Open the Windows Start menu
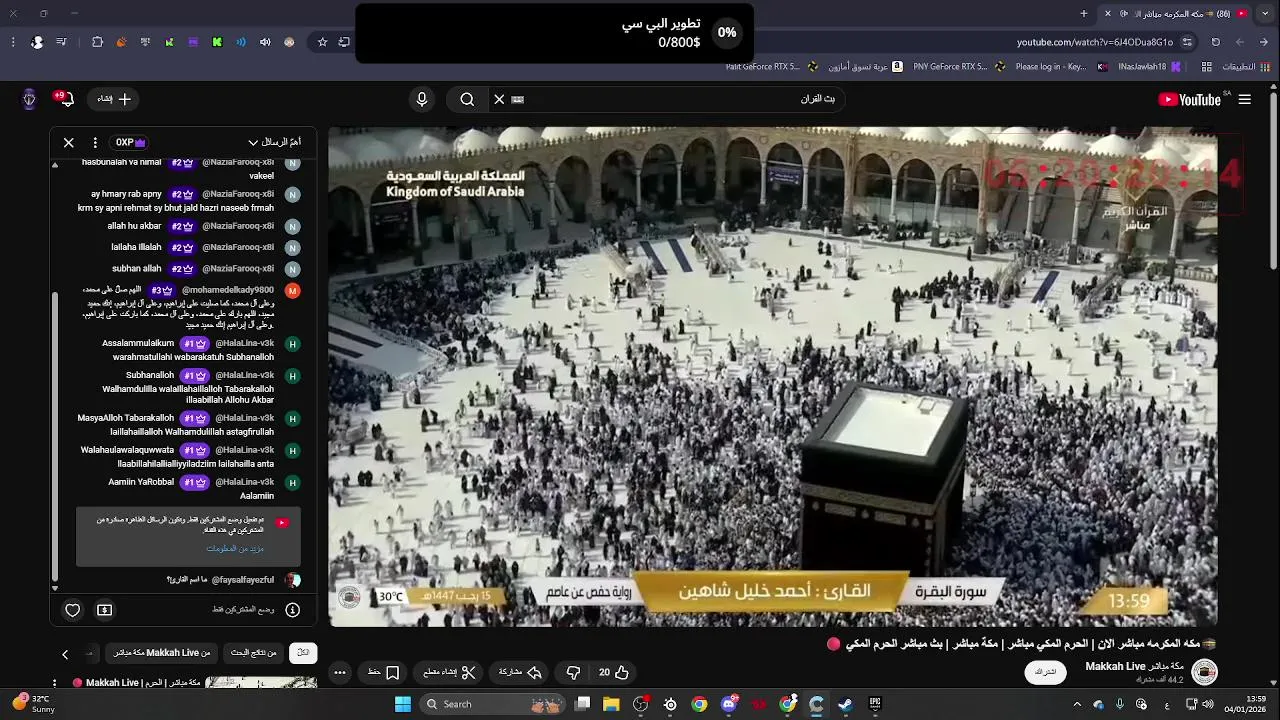The width and height of the screenshot is (1280, 720). [x=402, y=704]
